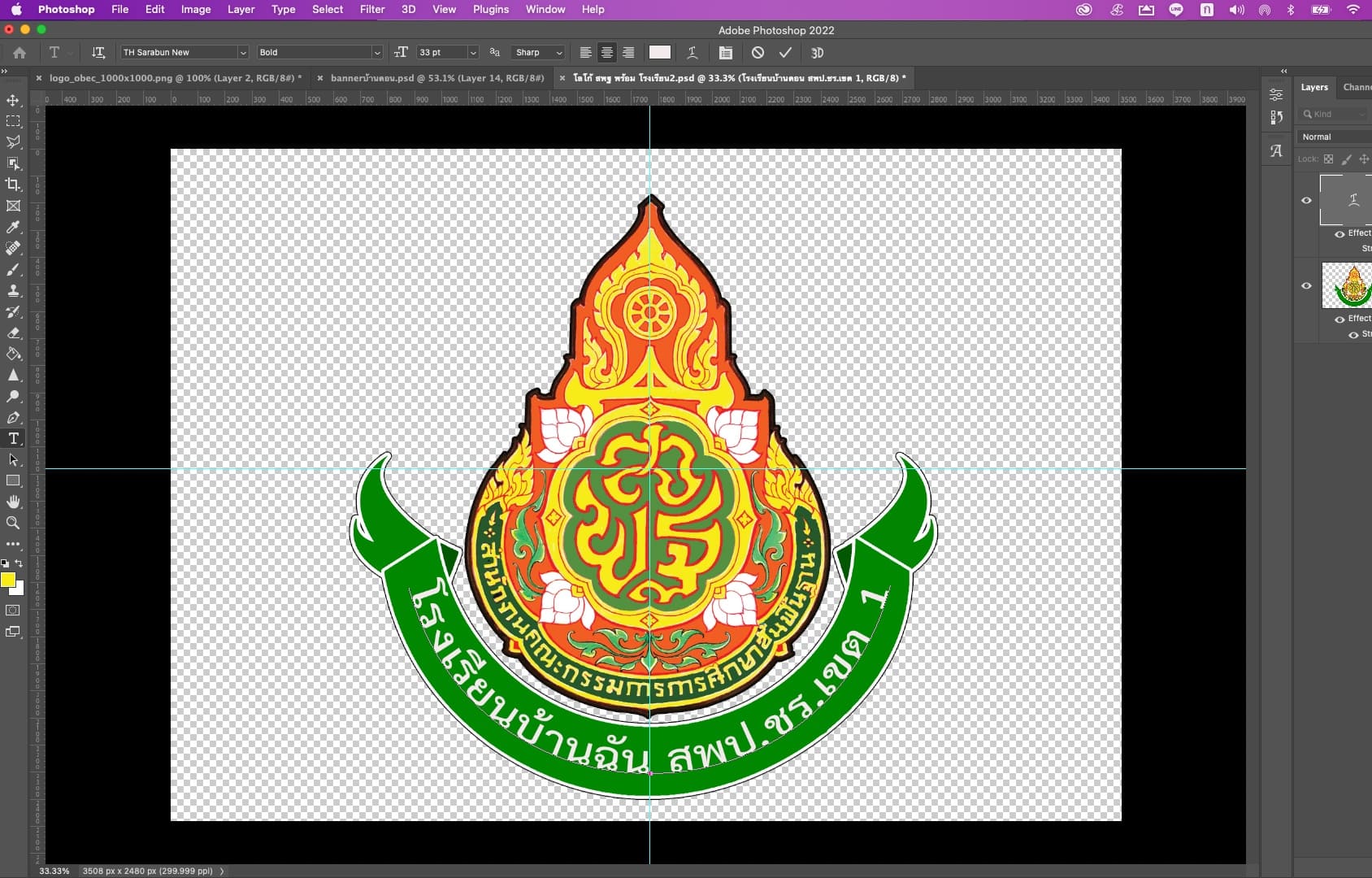Hide Effects on the text layer

1339,234
